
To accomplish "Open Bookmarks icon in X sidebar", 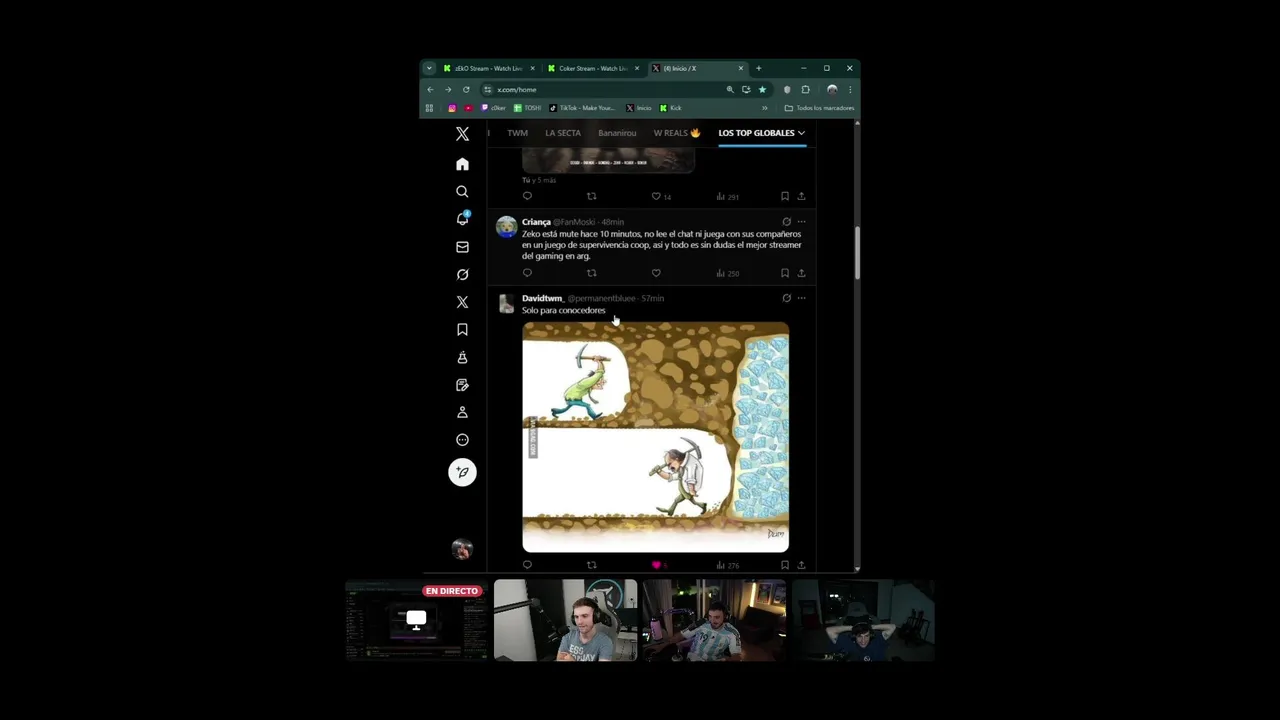I will pos(462,329).
